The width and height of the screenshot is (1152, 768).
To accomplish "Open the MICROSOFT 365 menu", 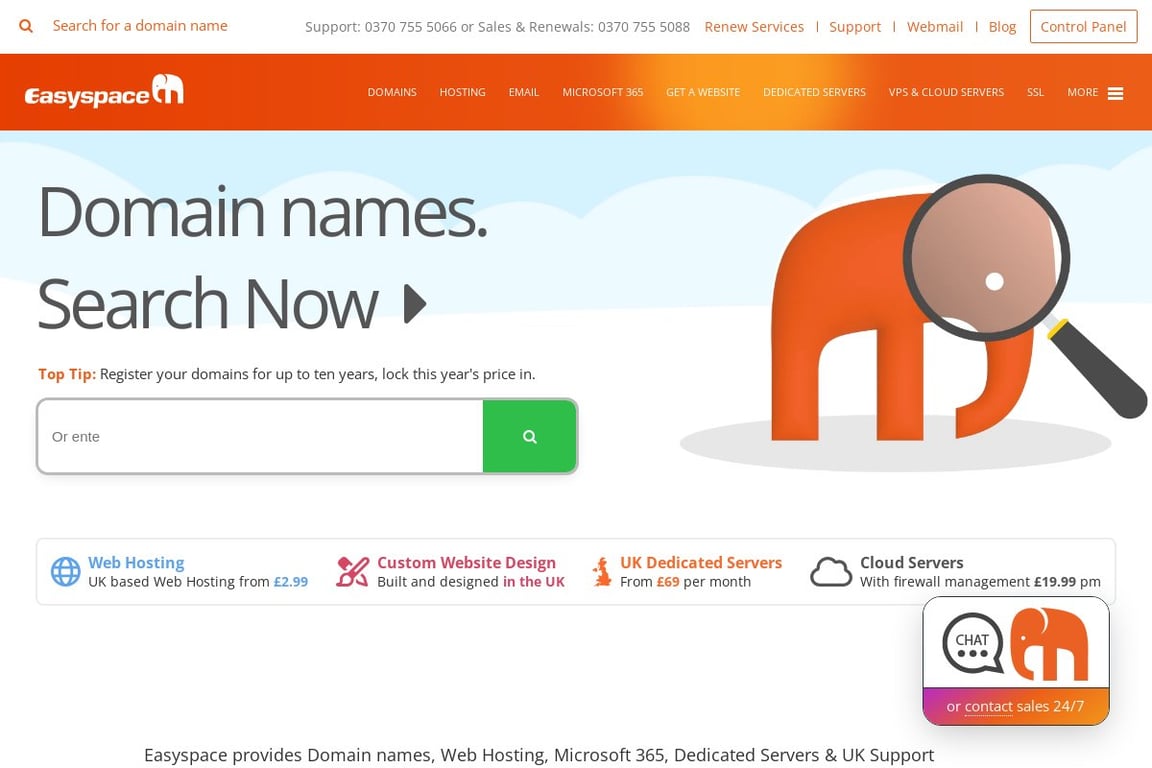I will coord(602,92).
